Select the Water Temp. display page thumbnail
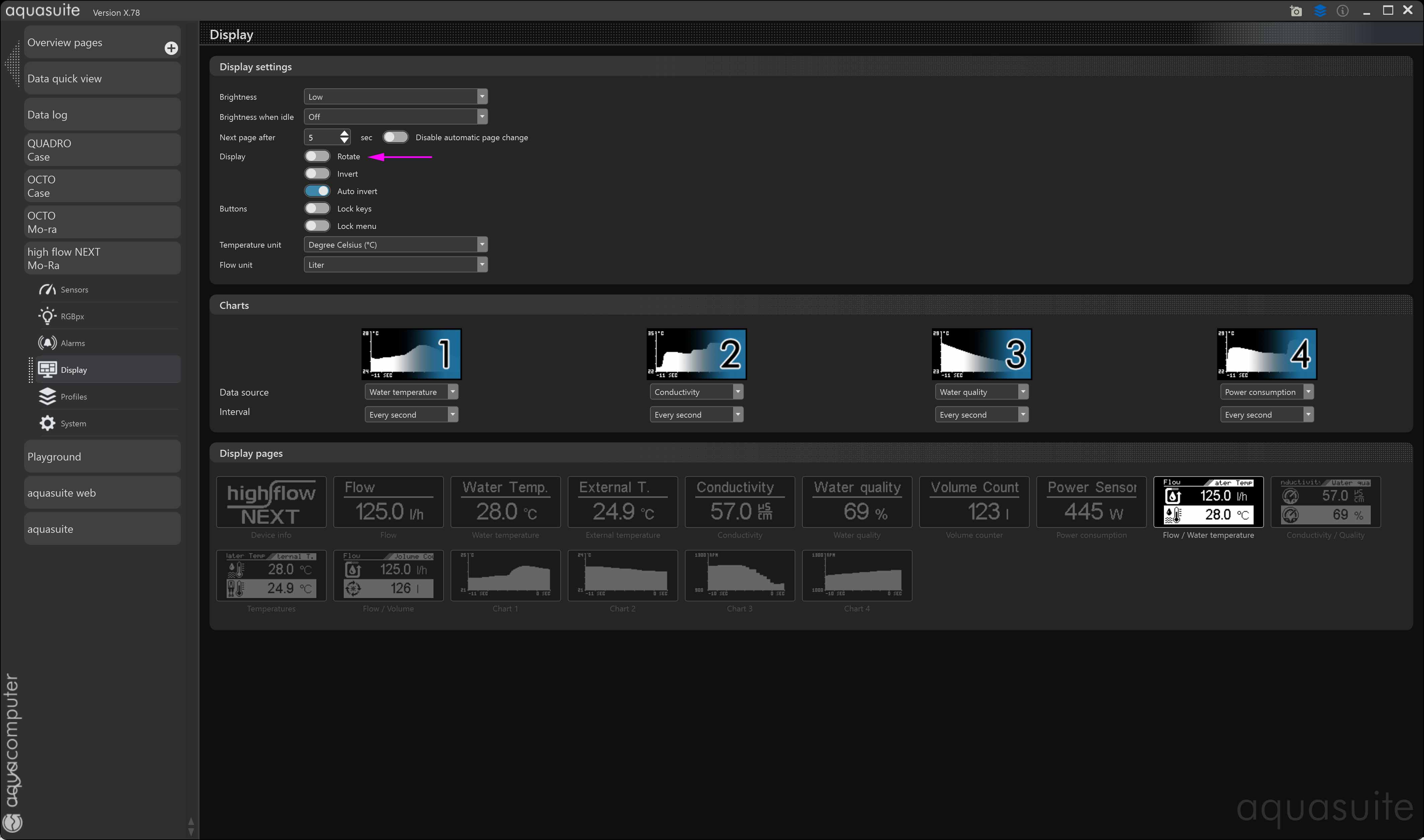Viewport: 1424px width, 840px height. click(x=505, y=502)
